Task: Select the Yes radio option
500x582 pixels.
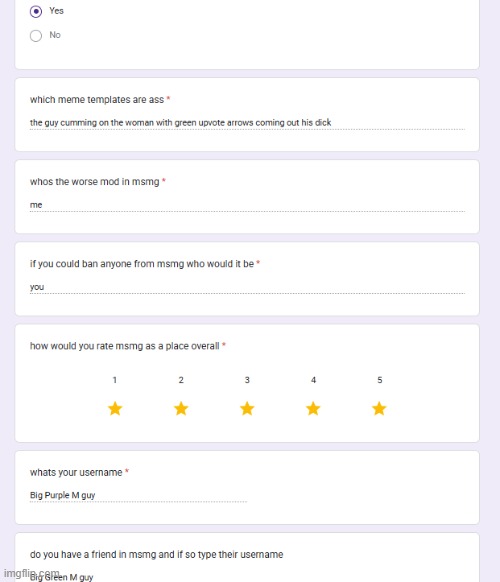Action: (36, 12)
